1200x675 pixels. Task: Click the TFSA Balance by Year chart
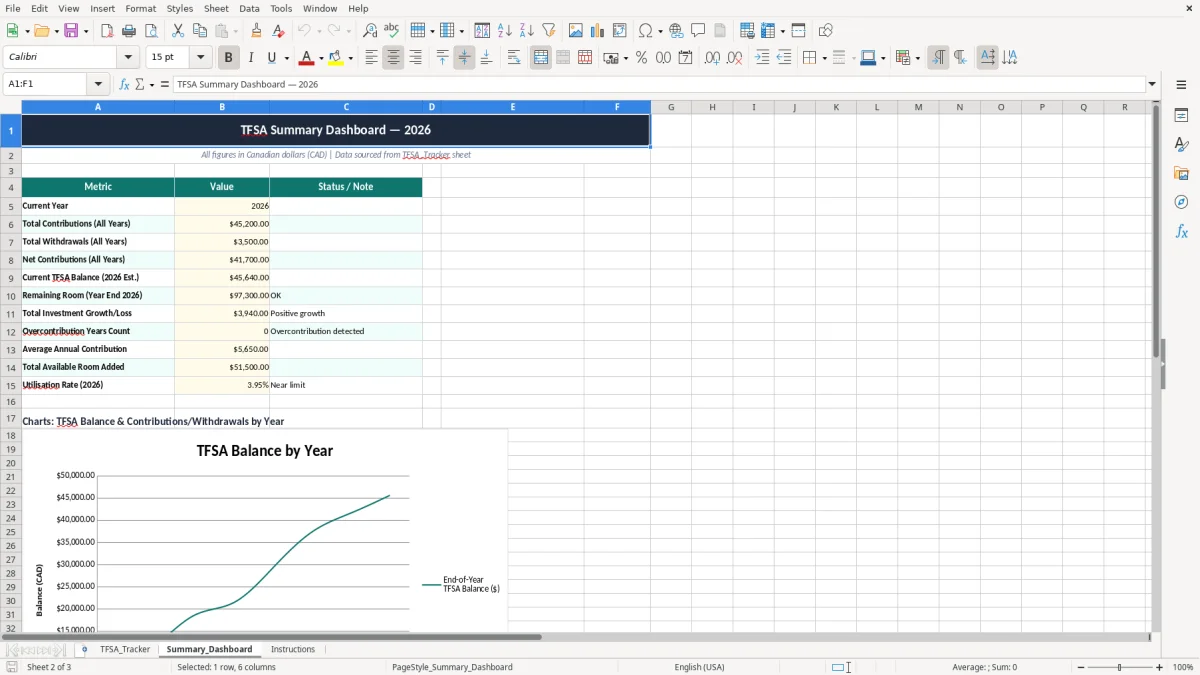tap(265, 531)
